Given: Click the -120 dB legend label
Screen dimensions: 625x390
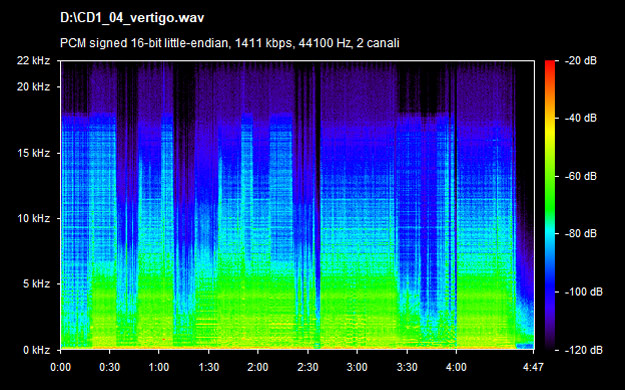Looking at the screenshot, I should pos(584,350).
